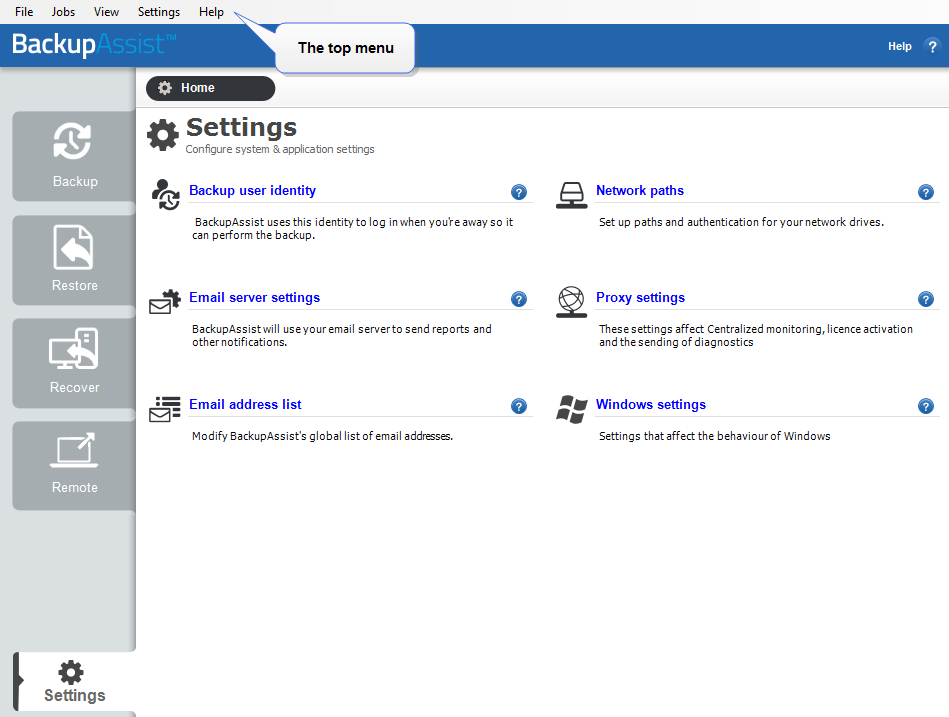Click the Proxy settings globe icon
This screenshot has height=717, width=949.
(x=571, y=302)
